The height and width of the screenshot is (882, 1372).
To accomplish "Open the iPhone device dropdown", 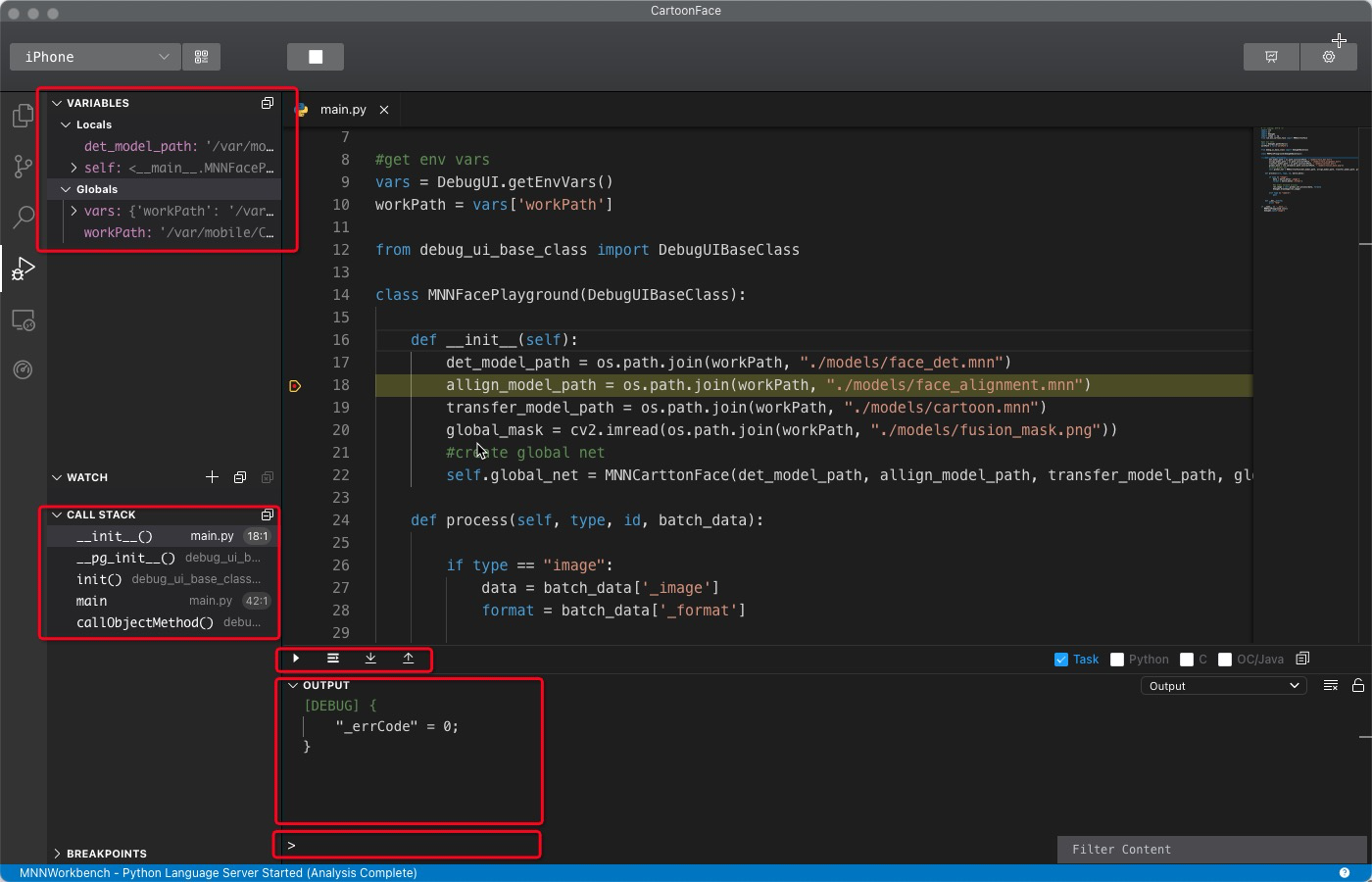I will [x=95, y=57].
